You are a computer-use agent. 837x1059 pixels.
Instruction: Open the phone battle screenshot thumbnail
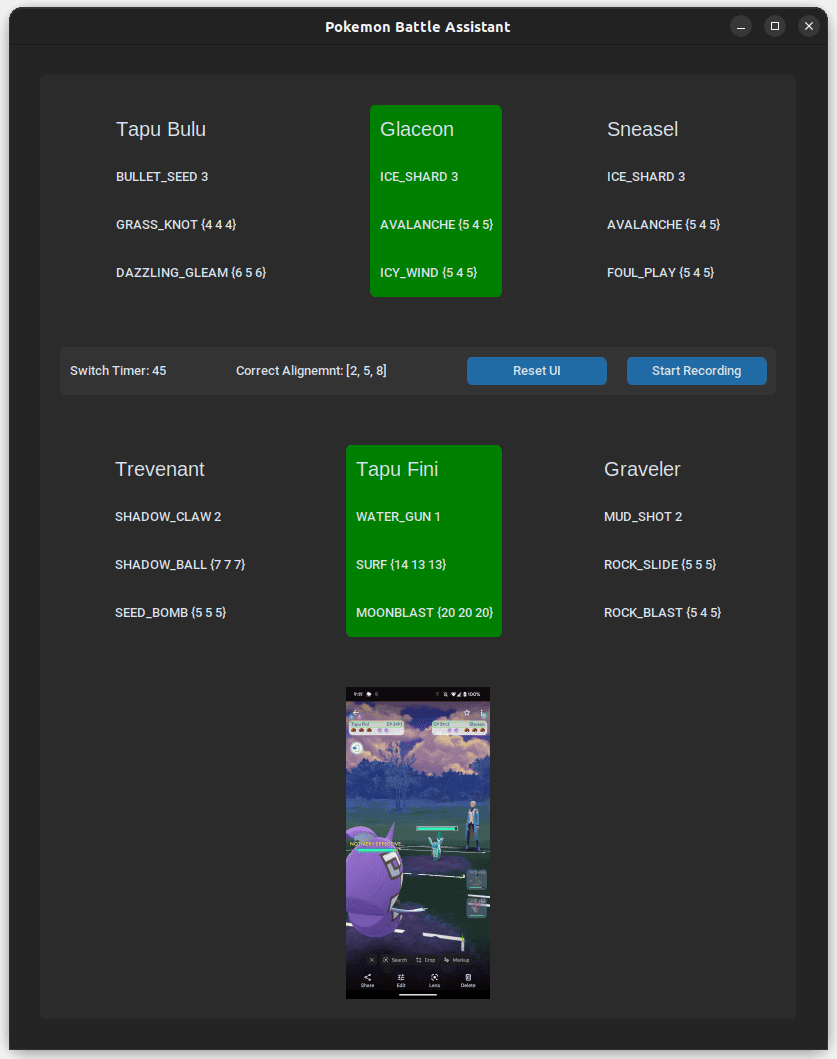coord(417,843)
